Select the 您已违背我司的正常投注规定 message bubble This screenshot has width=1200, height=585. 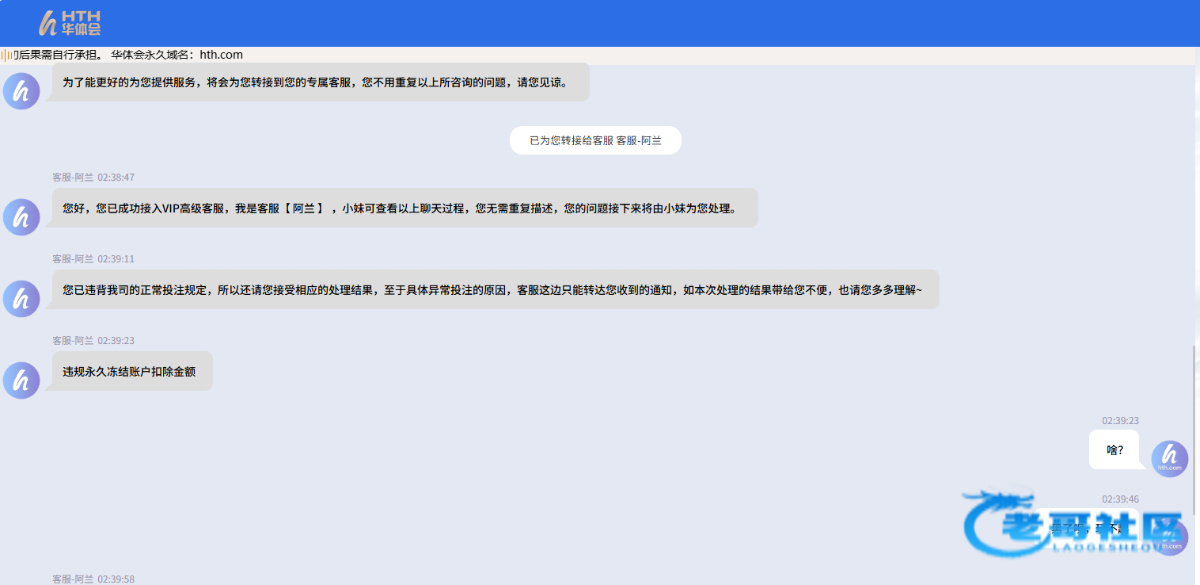click(x=495, y=289)
